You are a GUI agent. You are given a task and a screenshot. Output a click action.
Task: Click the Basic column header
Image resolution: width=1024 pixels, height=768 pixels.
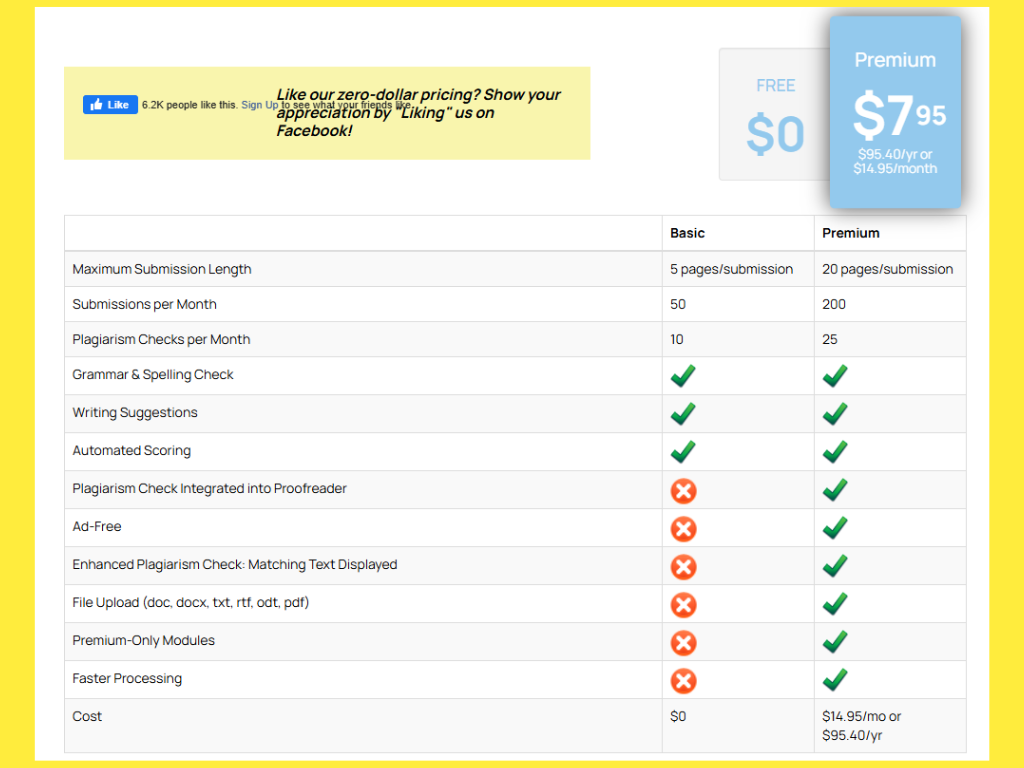click(x=687, y=233)
